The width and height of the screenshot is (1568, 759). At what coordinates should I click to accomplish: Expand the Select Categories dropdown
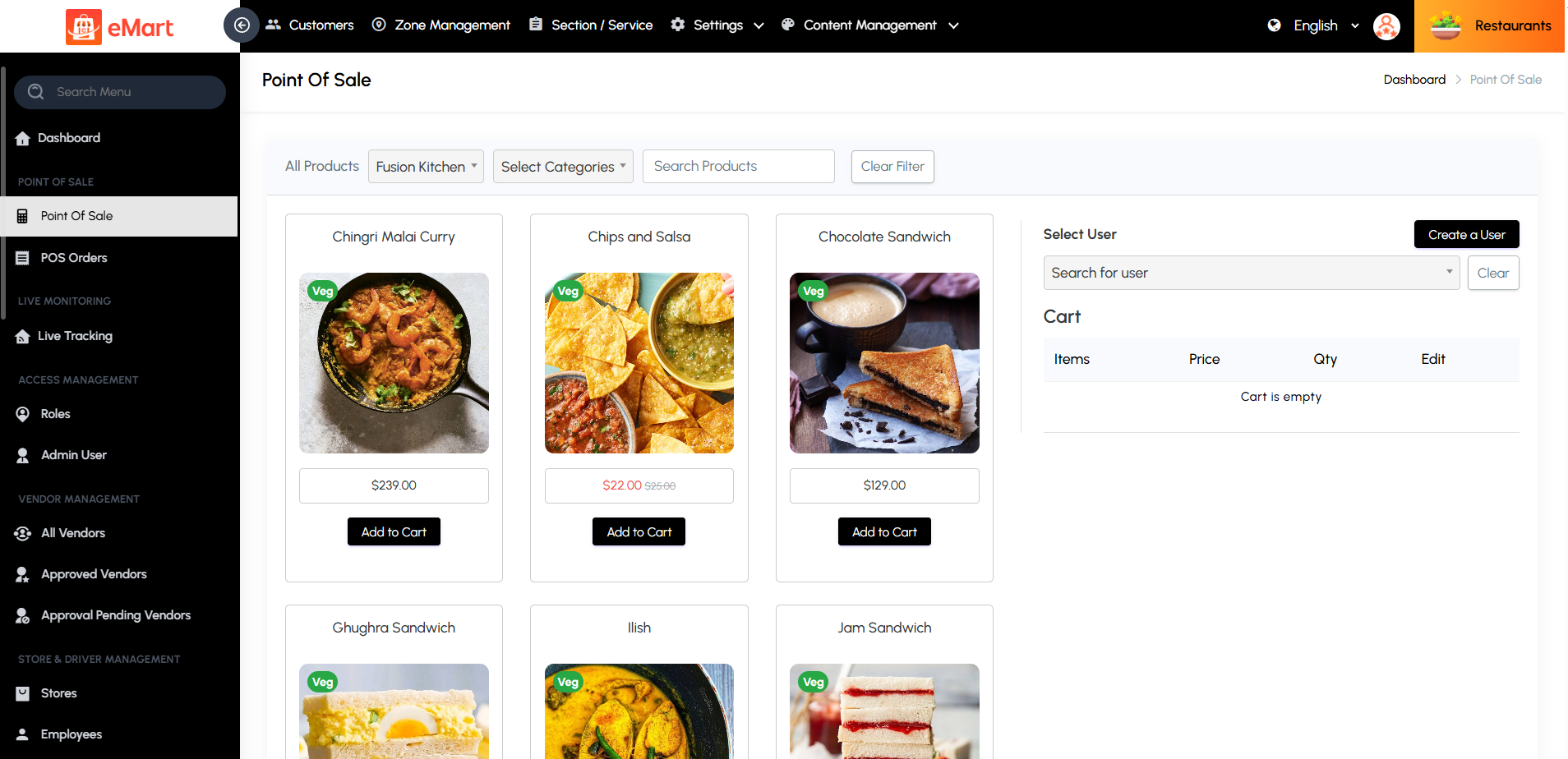(x=563, y=167)
